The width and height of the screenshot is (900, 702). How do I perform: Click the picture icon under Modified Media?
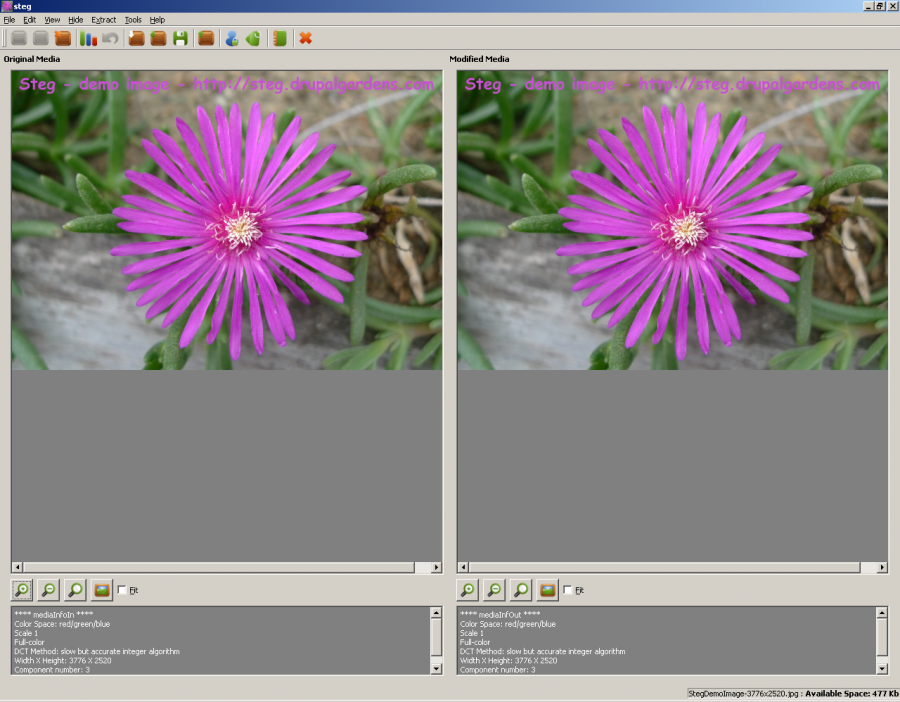click(x=548, y=589)
